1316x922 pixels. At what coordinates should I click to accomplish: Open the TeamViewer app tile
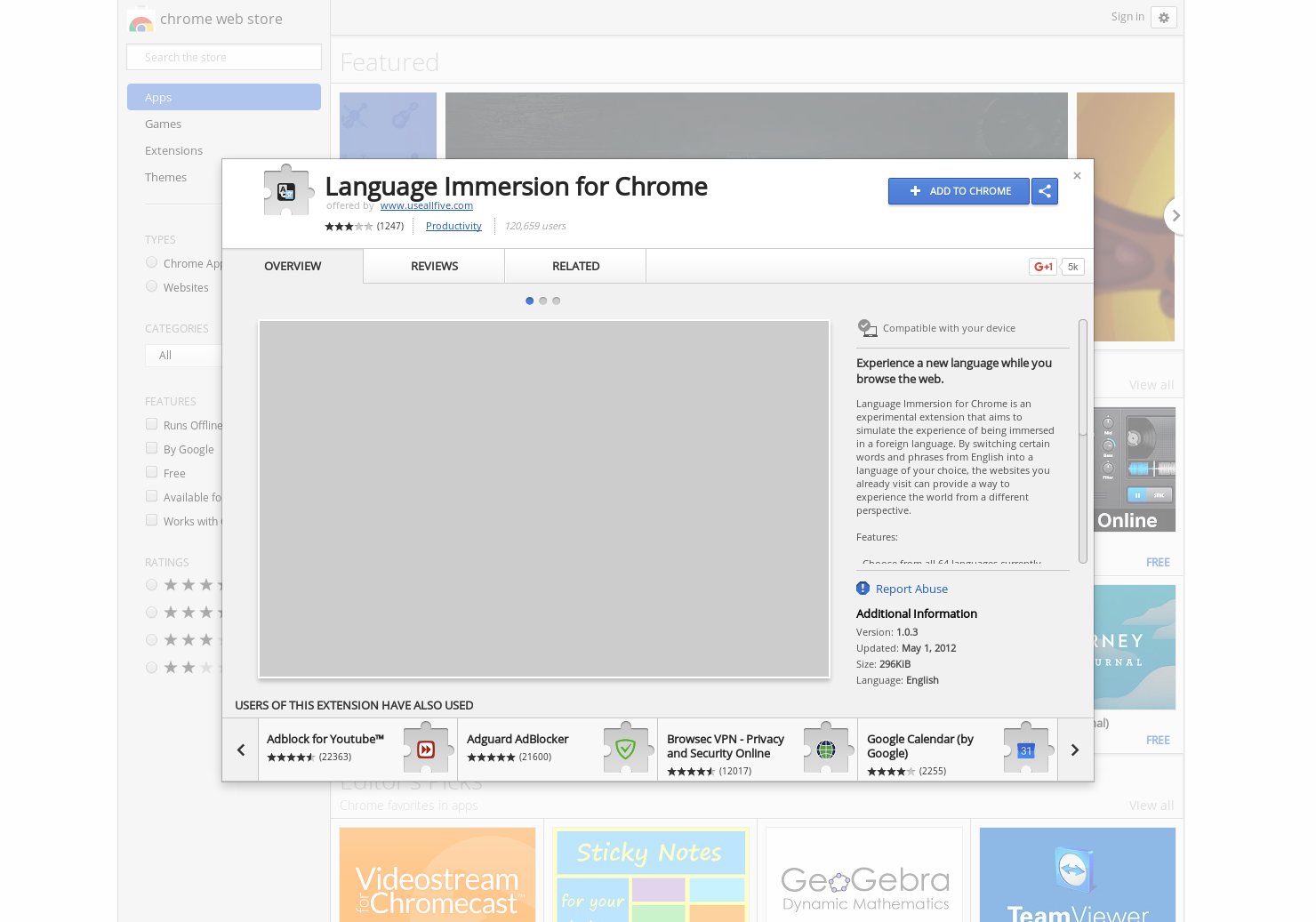coord(1078,875)
